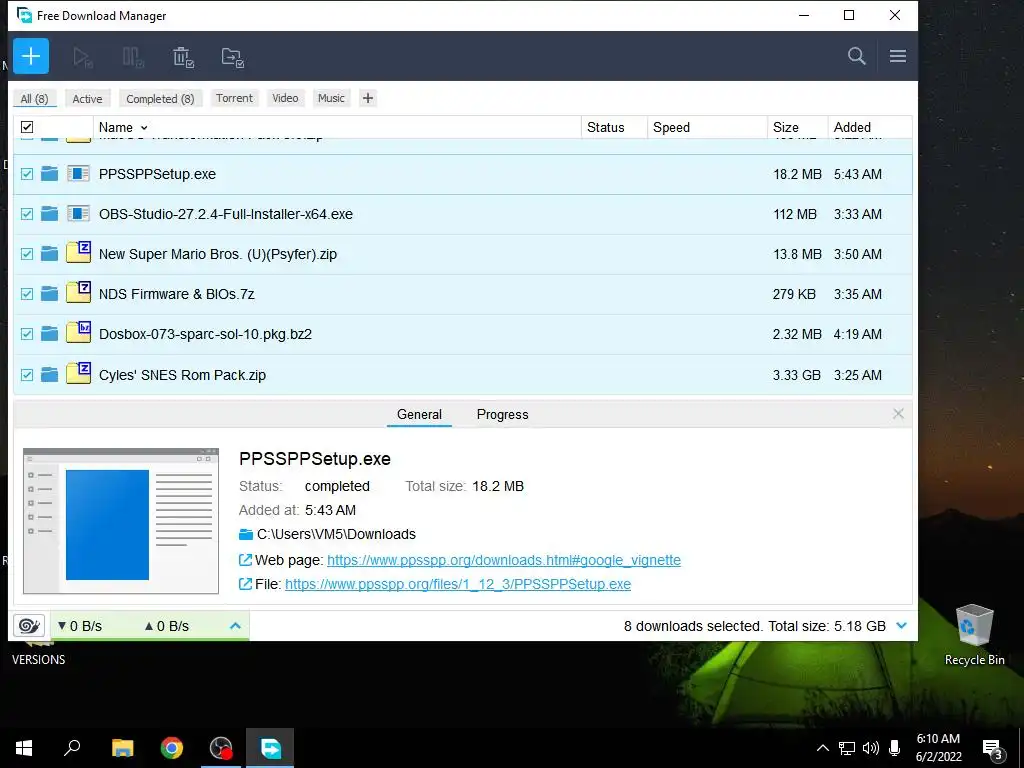Open folder icon for NDS Firmware & BIOs row

coord(50,294)
